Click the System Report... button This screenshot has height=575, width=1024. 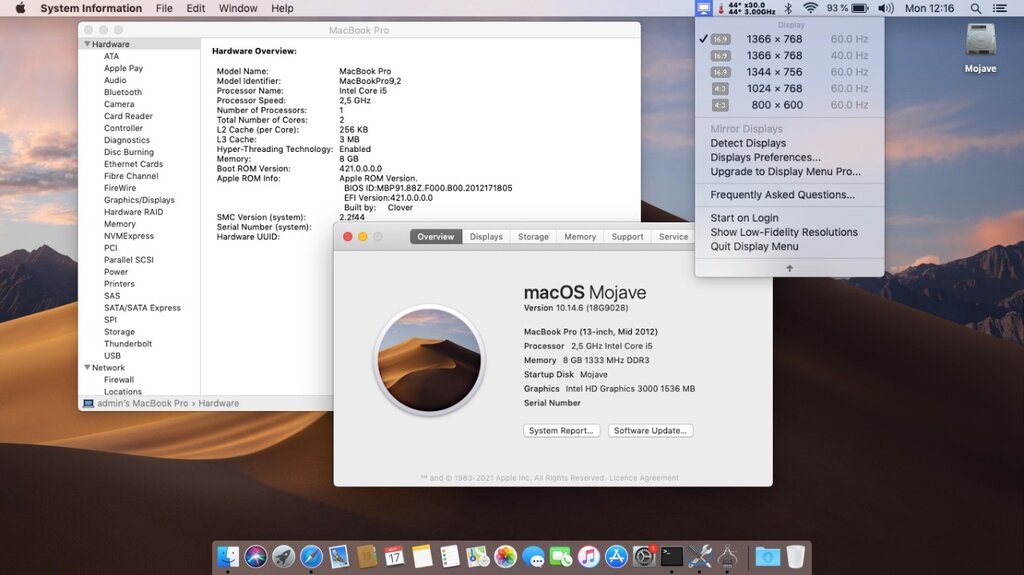point(561,431)
